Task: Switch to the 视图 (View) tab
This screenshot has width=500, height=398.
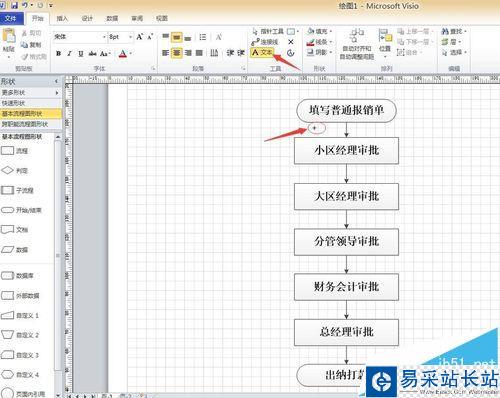Action: [162, 18]
